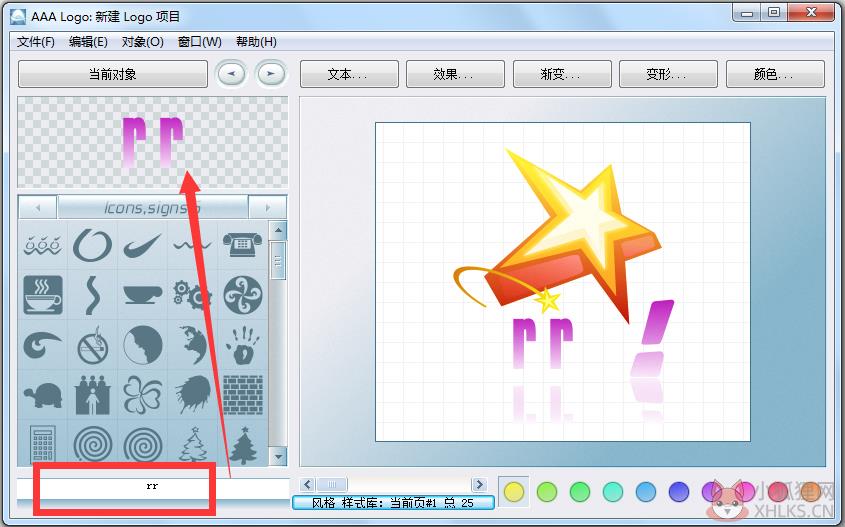Image resolution: width=845 pixels, height=527 pixels.
Task: Select the swirl pinwheel circle icon
Action: pyautogui.click(x=243, y=295)
